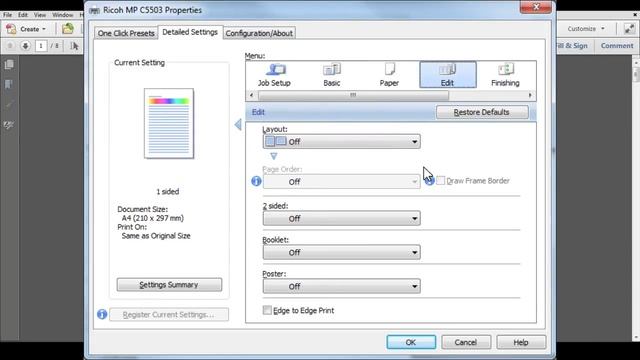The image size is (640, 360).
Task: Open the Window menu in Acrobat
Action: coord(62,15)
